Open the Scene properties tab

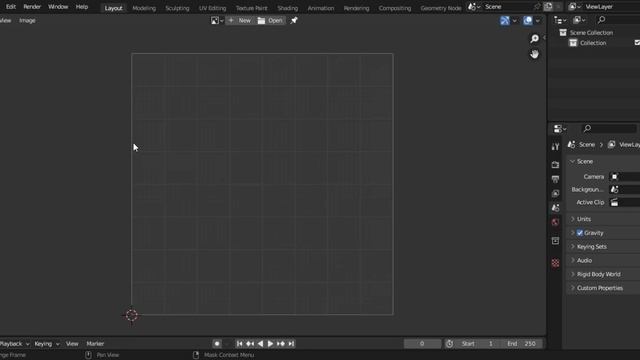click(x=555, y=208)
